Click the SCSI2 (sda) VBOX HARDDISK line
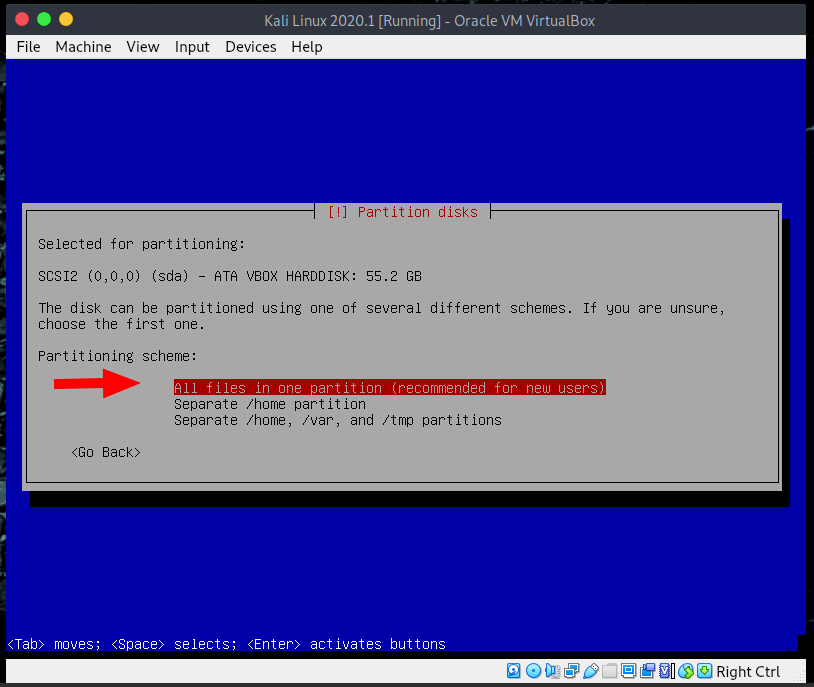 (230, 276)
